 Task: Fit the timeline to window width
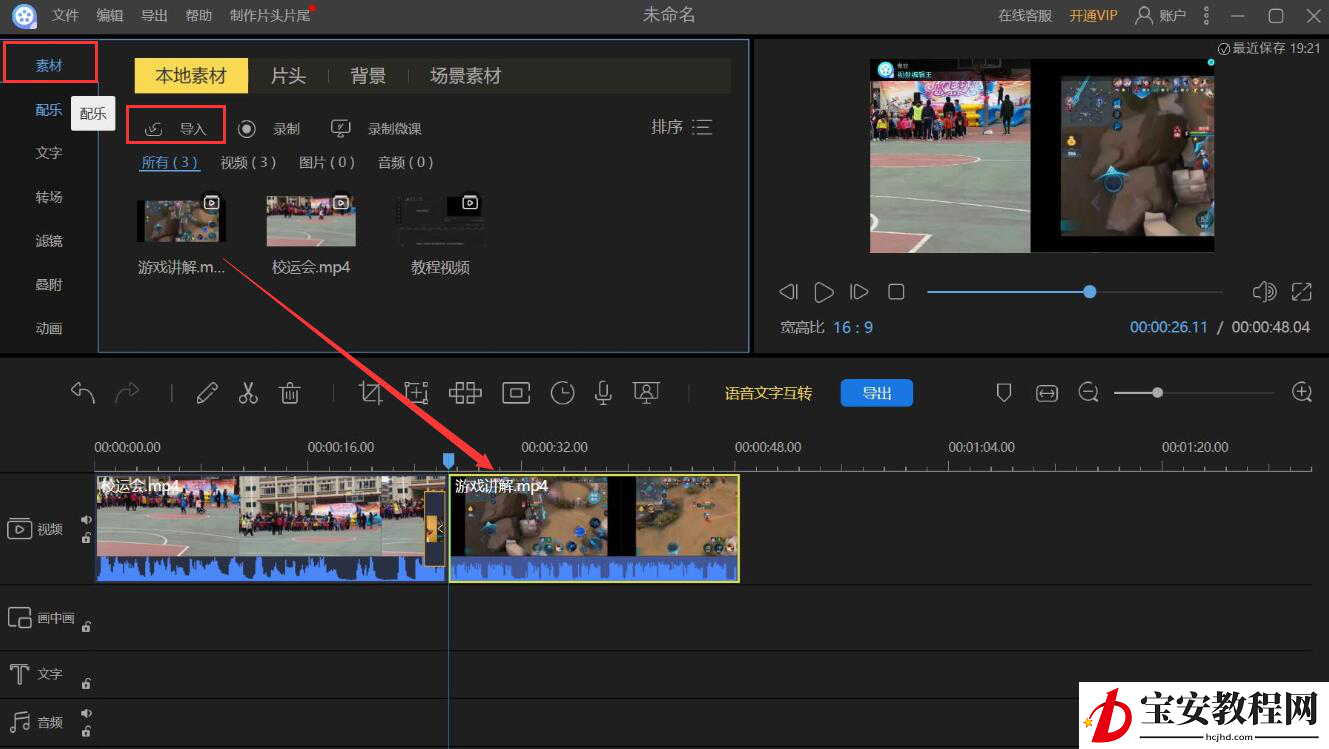1047,393
